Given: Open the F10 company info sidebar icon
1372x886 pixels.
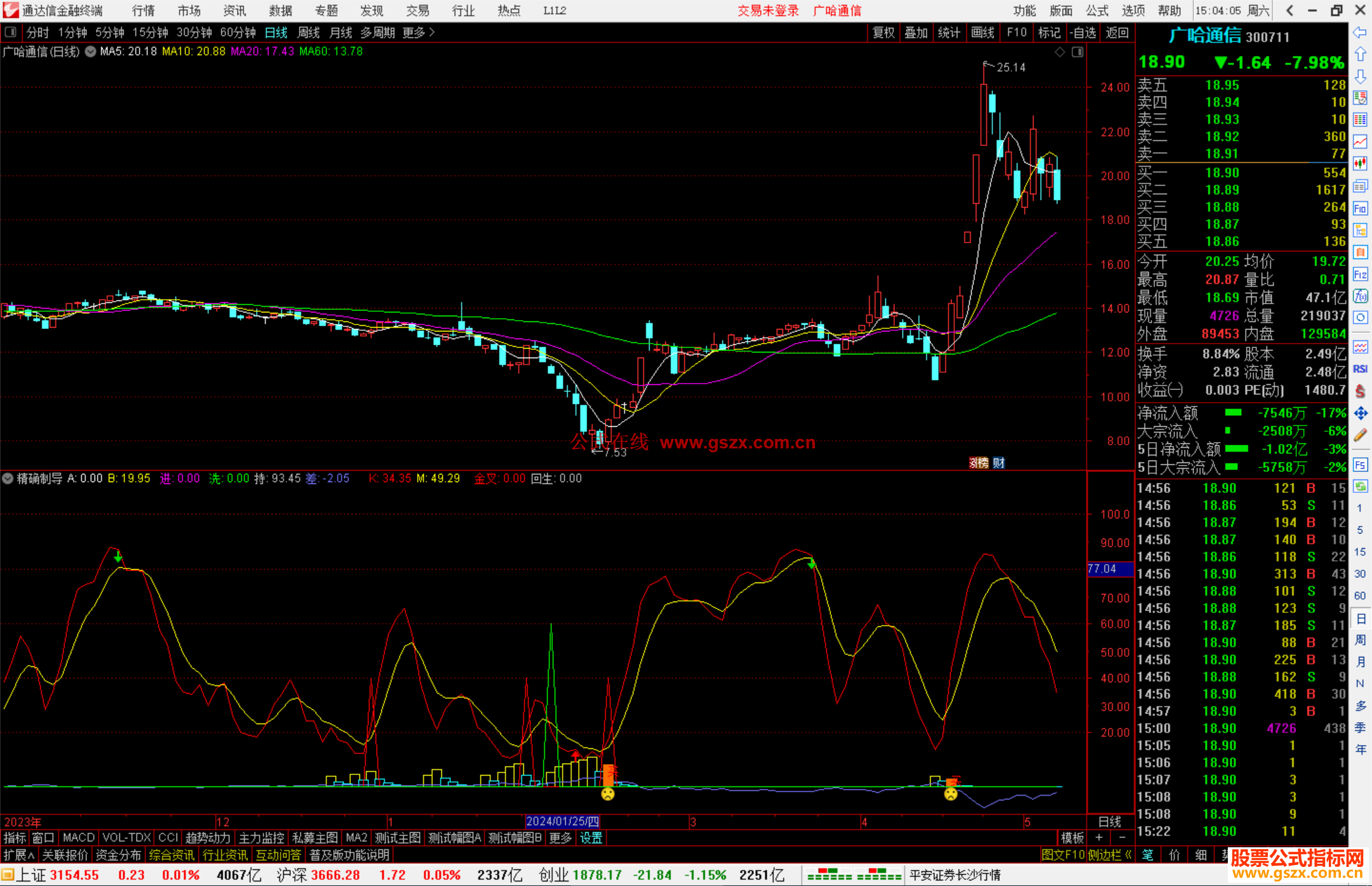Looking at the screenshot, I should click(1360, 208).
